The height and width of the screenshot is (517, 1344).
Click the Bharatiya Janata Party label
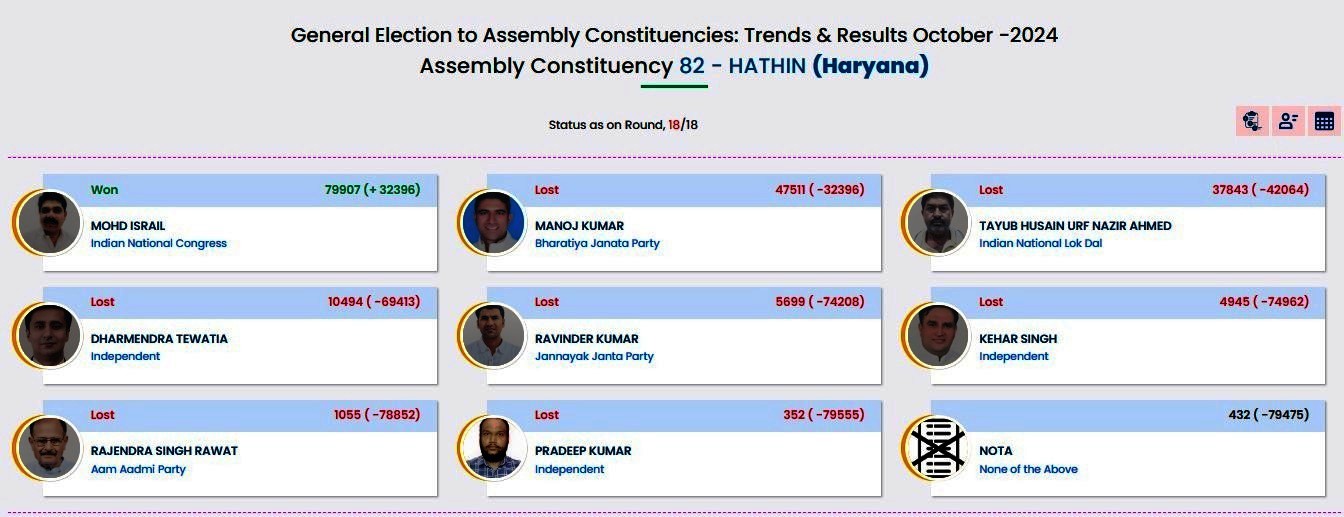[x=597, y=243]
